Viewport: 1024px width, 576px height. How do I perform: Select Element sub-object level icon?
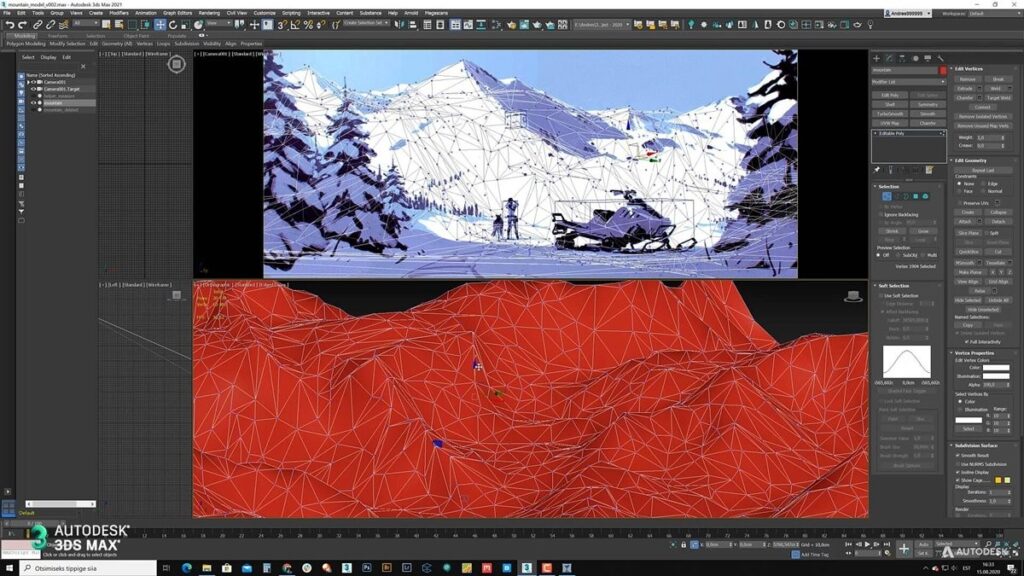925,196
